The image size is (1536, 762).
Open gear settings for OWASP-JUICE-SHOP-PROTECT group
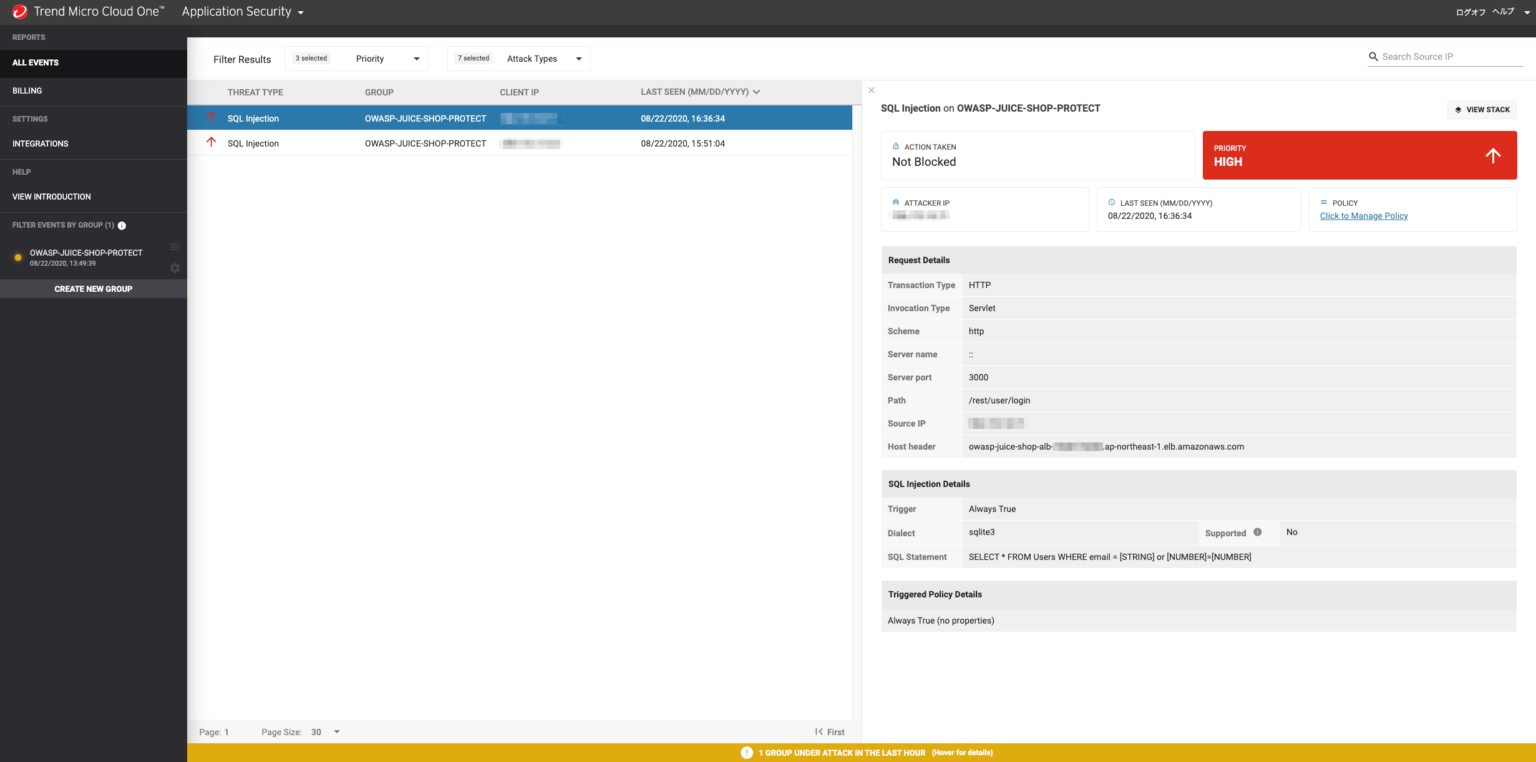[174, 268]
